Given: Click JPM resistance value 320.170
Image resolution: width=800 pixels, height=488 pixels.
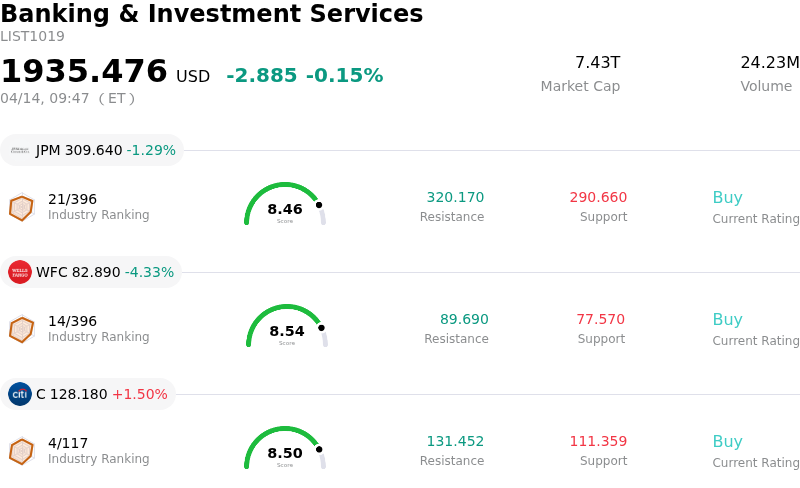Looking at the screenshot, I should [455, 198].
